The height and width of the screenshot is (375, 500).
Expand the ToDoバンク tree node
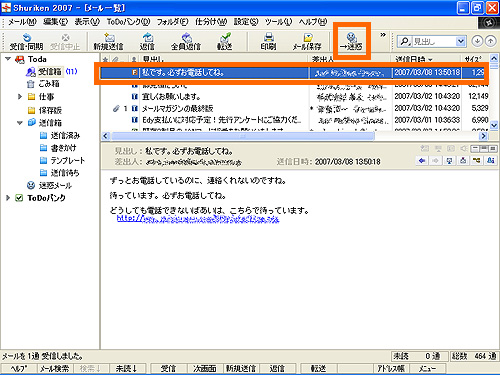(8, 198)
